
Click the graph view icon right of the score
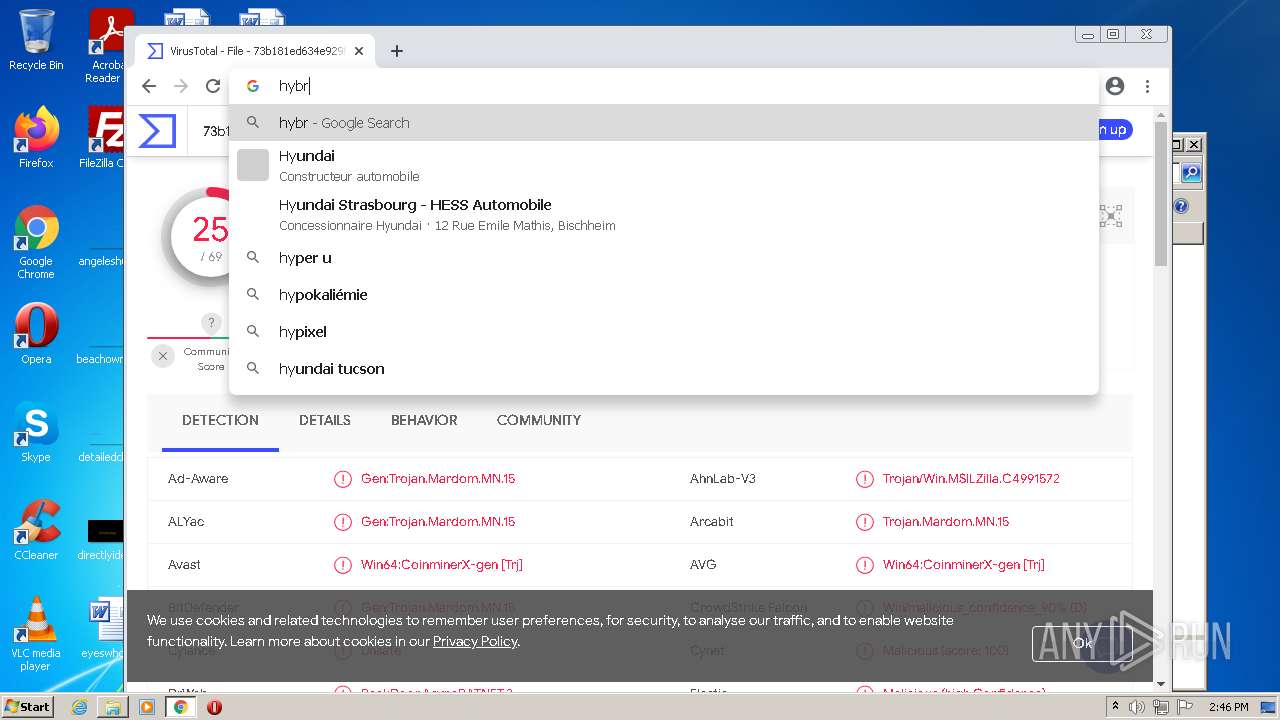(x=1111, y=216)
